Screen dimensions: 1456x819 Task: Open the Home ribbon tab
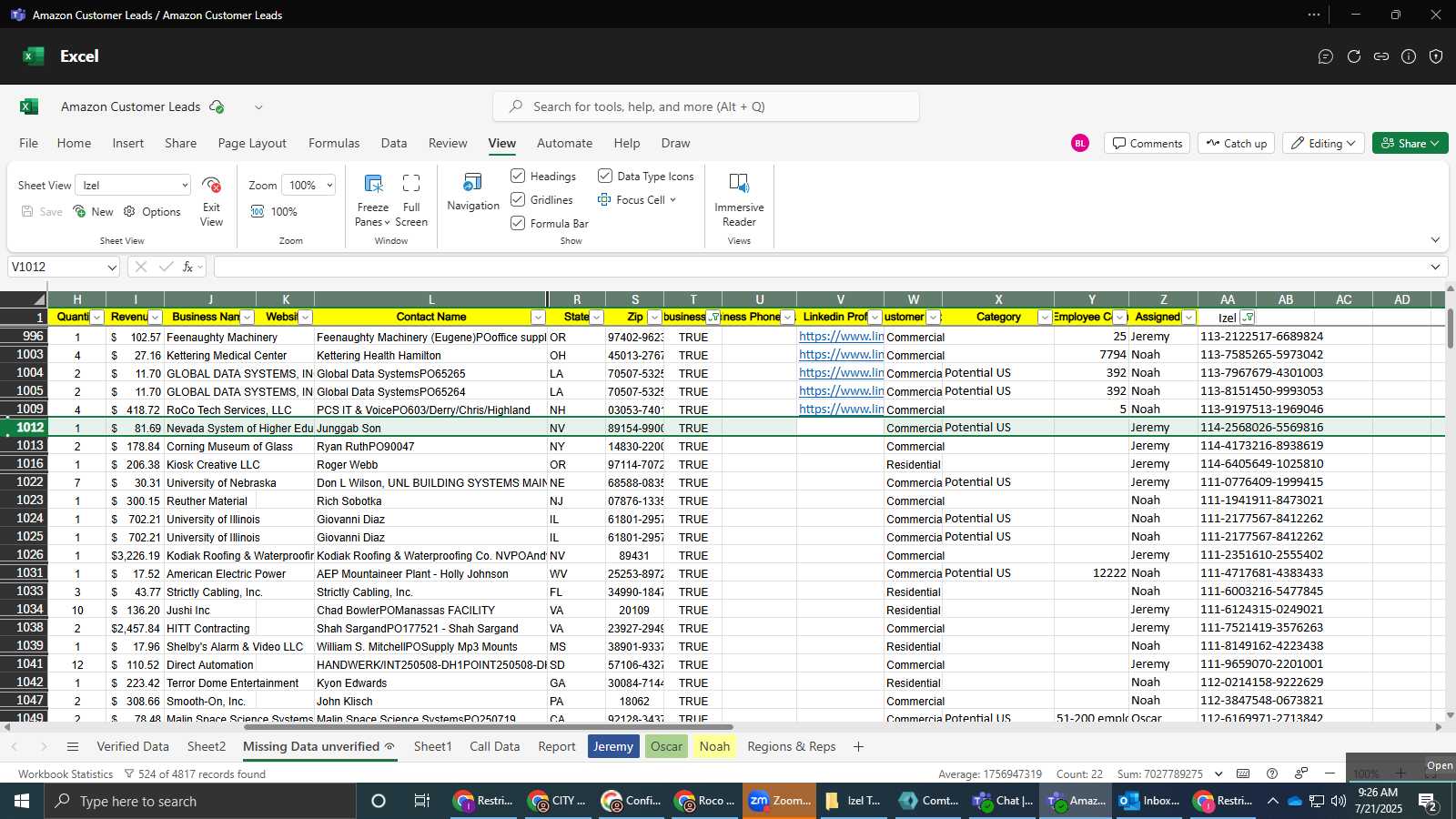click(x=74, y=143)
